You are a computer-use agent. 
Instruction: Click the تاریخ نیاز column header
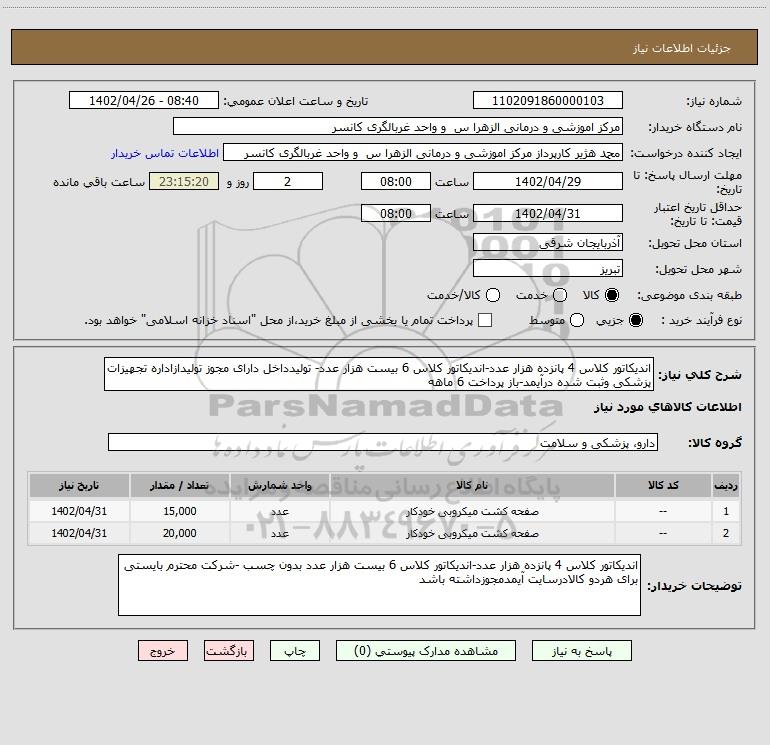tap(79, 486)
